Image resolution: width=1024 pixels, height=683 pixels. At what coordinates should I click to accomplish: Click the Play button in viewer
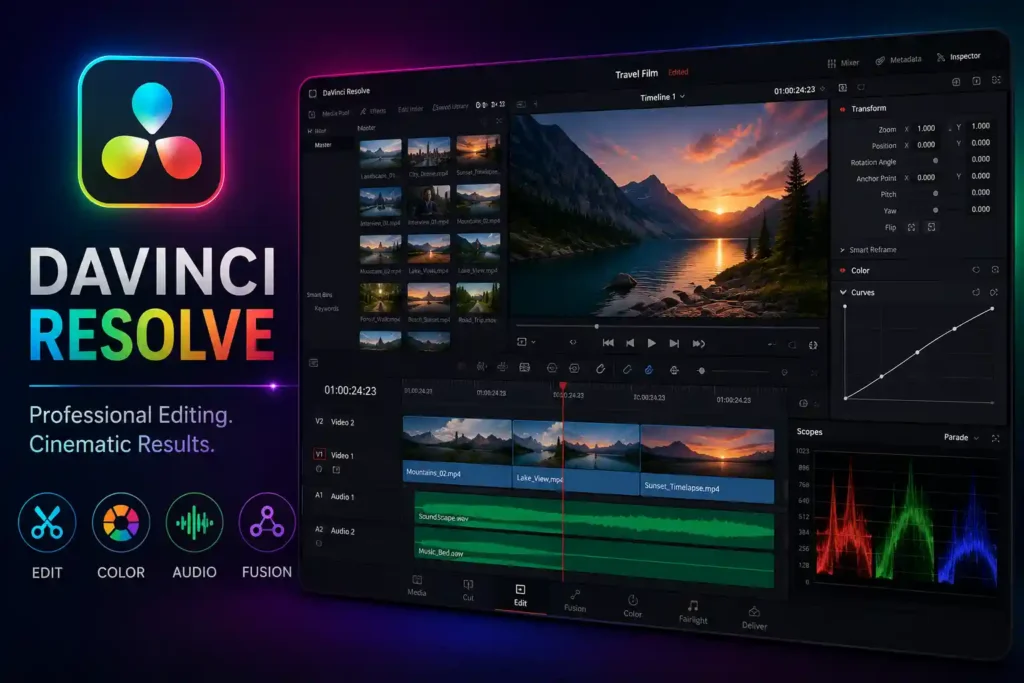[x=651, y=343]
